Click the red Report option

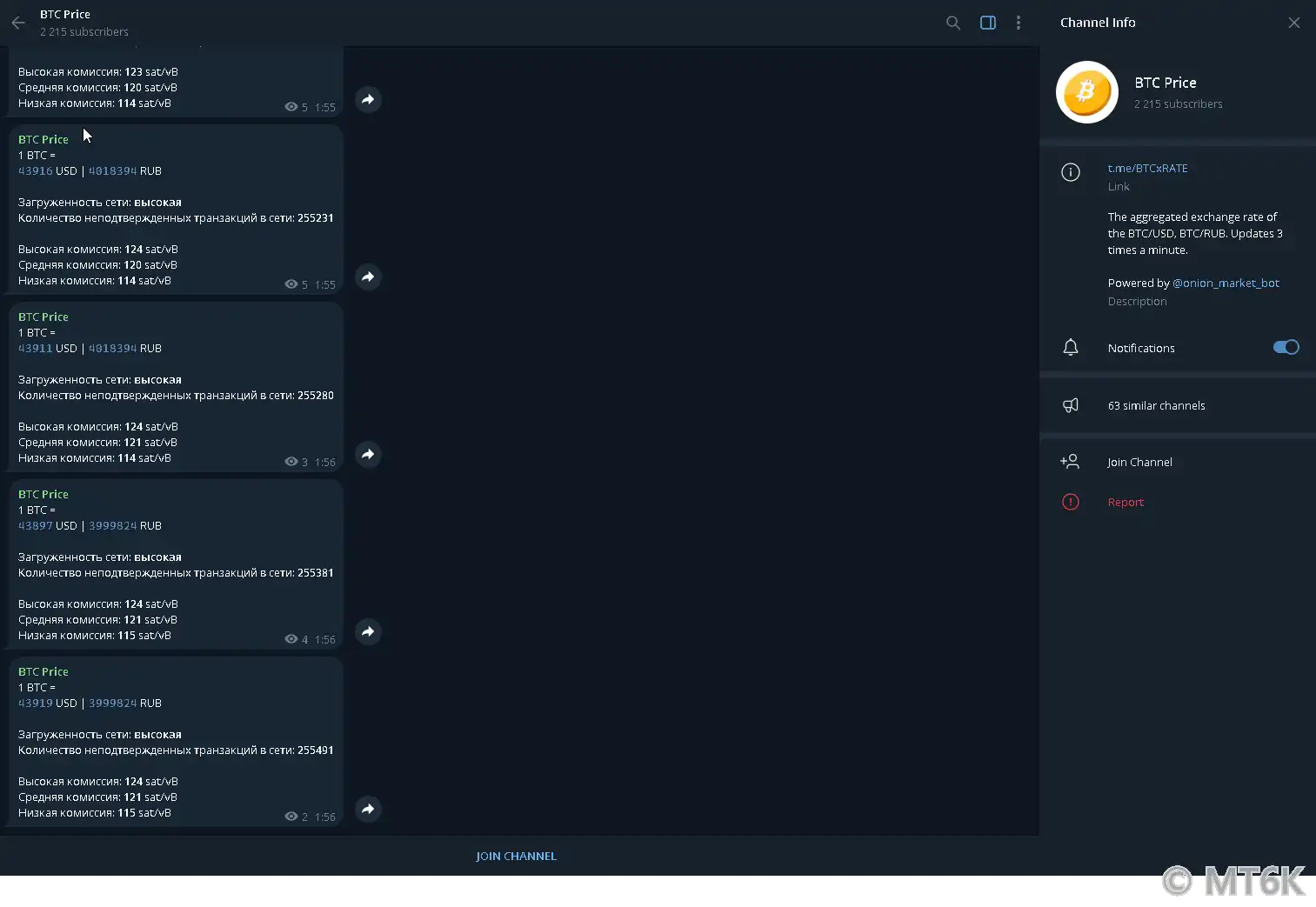[x=1126, y=503]
